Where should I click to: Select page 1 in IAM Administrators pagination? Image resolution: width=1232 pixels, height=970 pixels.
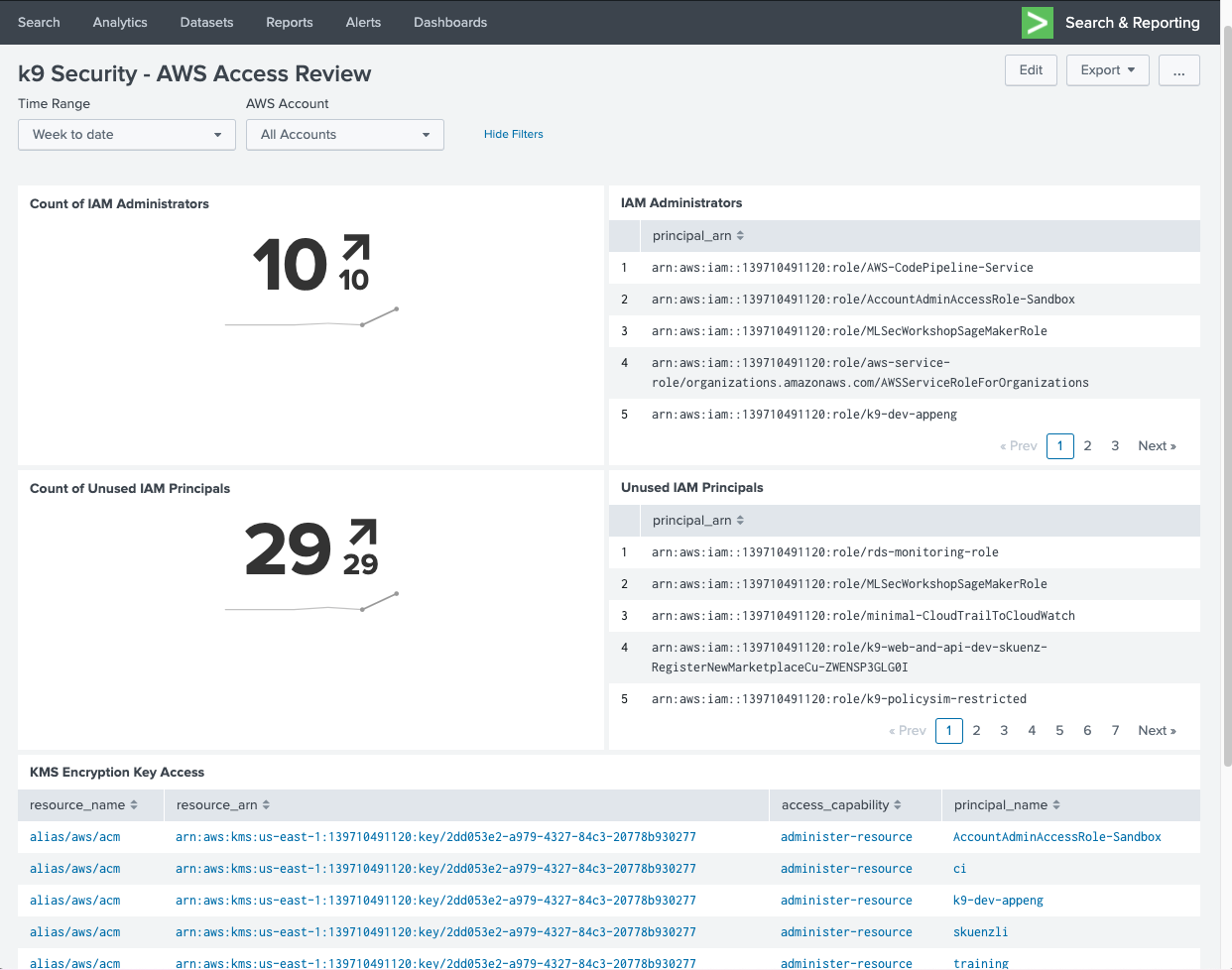(x=1060, y=446)
